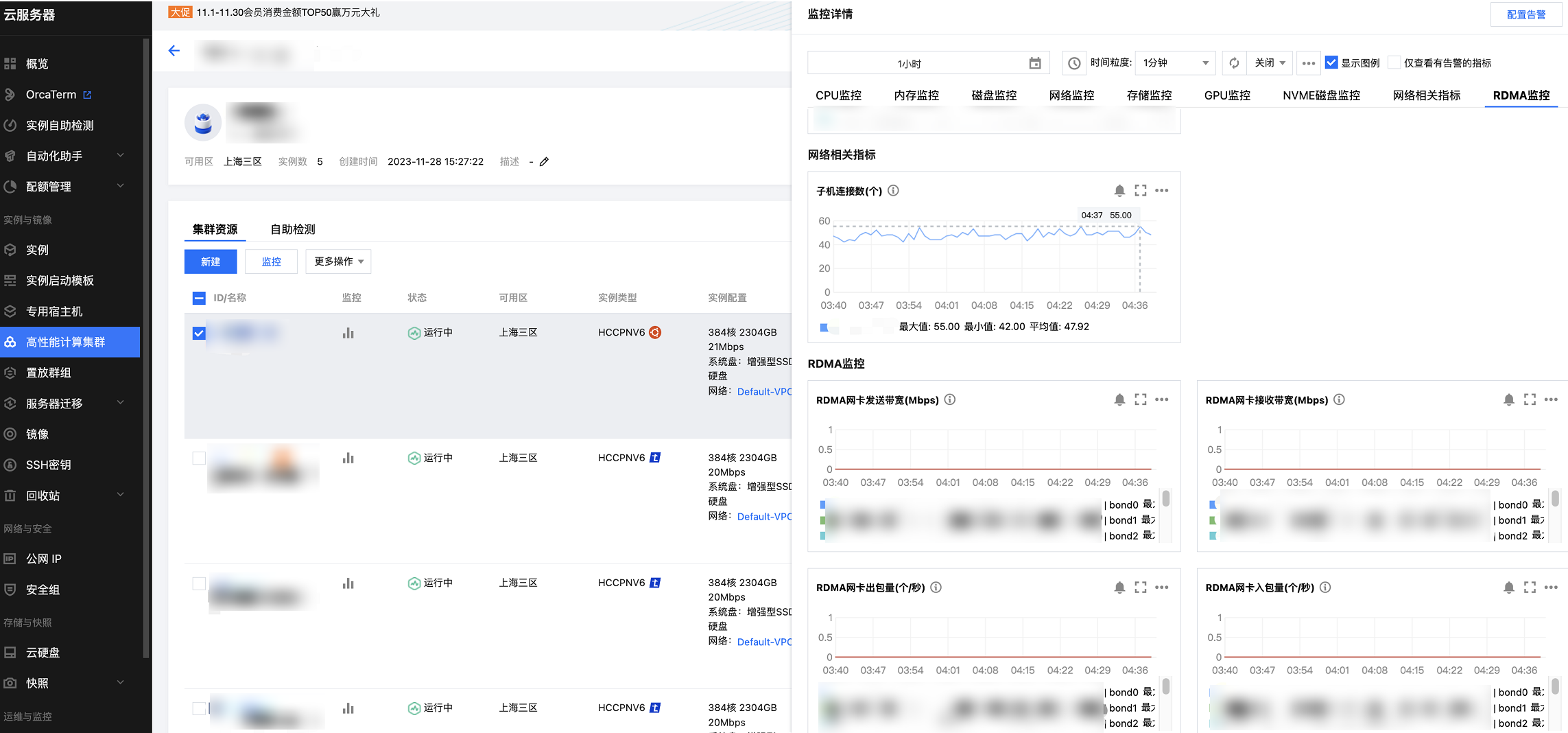Viewport: 1568px width, 733px height.
Task: Deselect the first instance row checkbox
Action: coord(199,334)
